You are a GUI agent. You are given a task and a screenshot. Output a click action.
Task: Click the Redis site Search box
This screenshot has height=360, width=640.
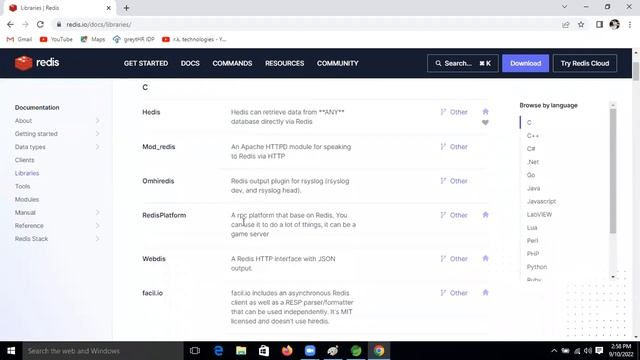[x=462, y=63]
